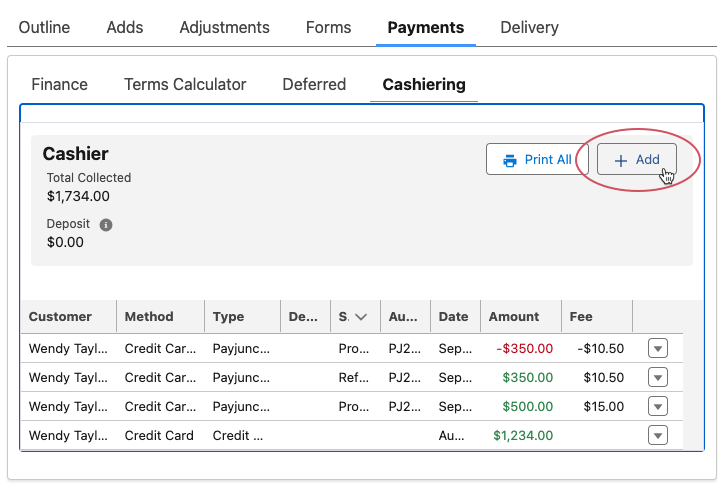Select the Payments tab

(426, 28)
